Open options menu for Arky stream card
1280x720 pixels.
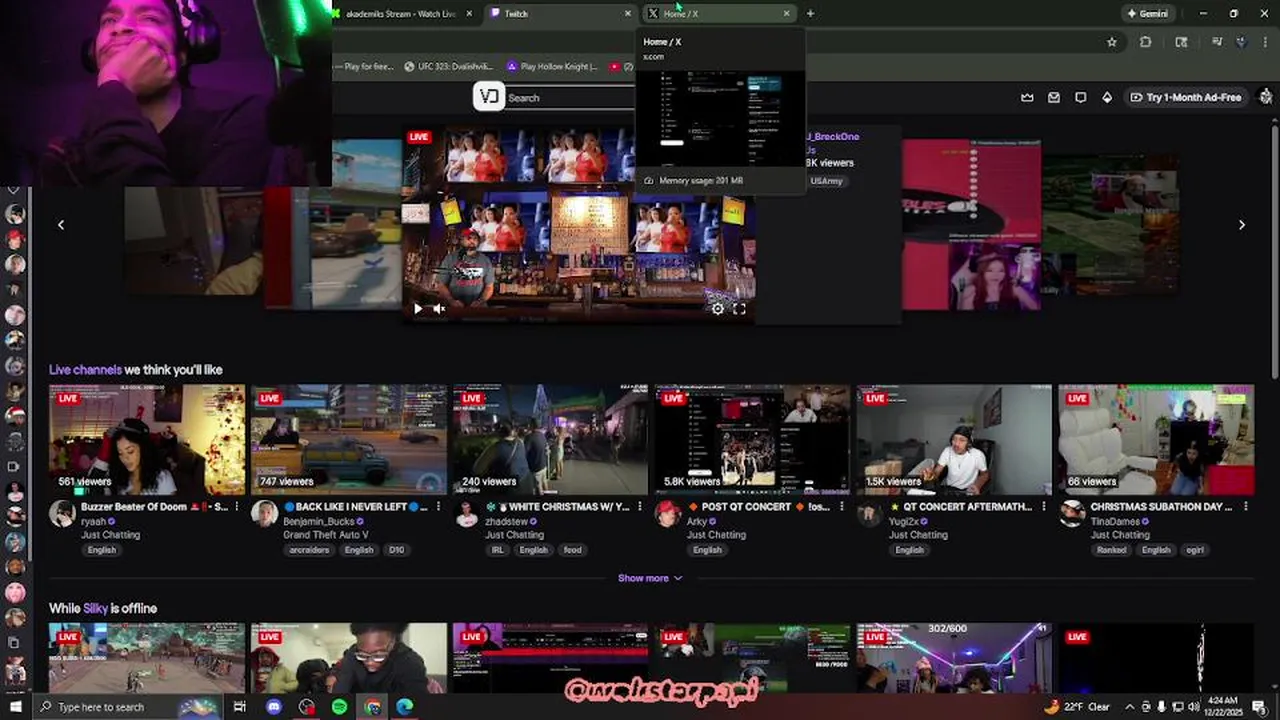[842, 507]
